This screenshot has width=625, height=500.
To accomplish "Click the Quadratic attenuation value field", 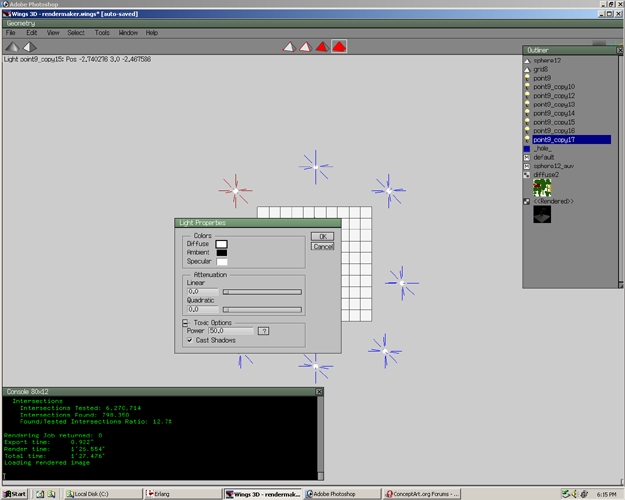I will pos(202,309).
